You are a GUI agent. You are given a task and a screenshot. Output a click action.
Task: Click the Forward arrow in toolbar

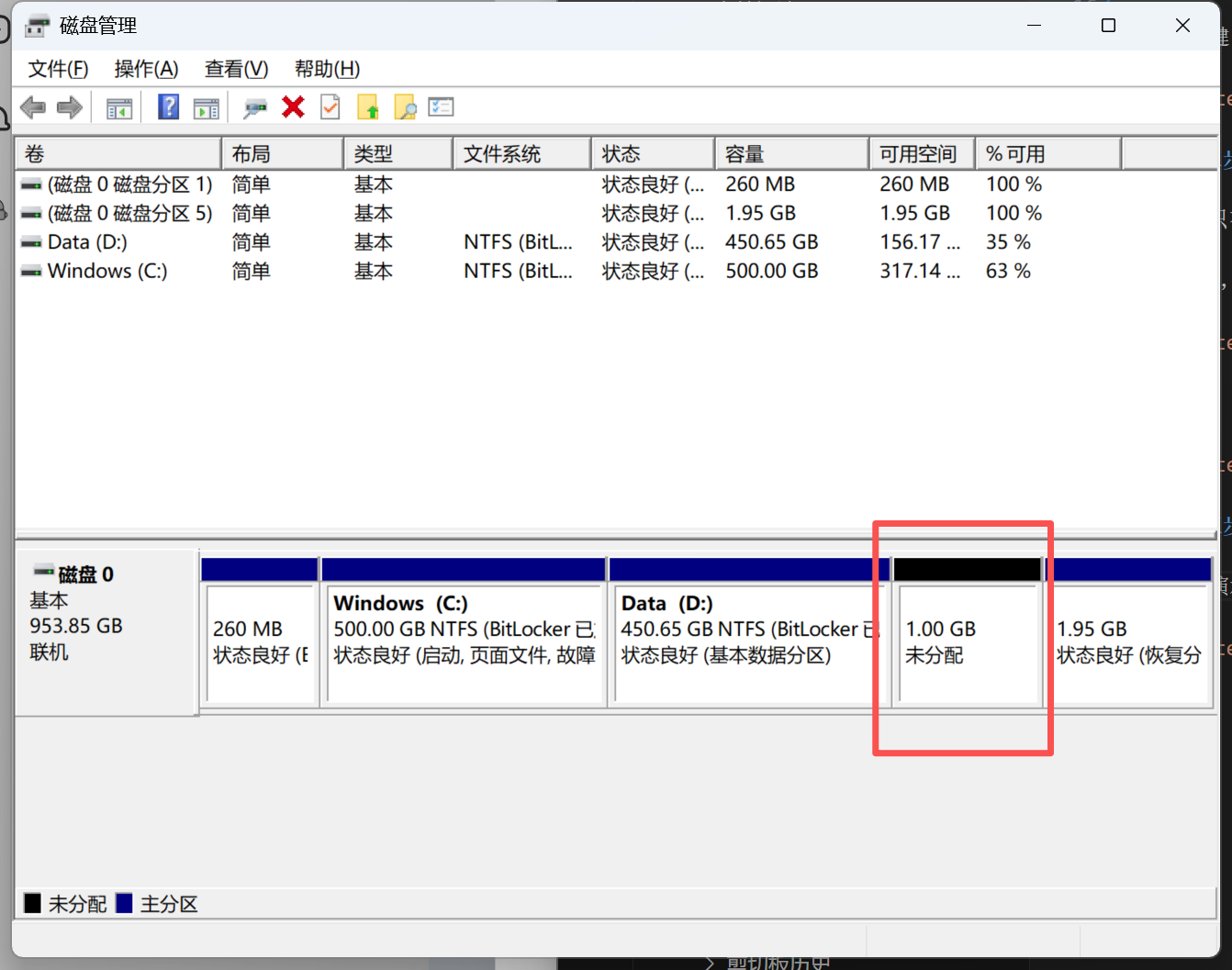click(x=70, y=107)
